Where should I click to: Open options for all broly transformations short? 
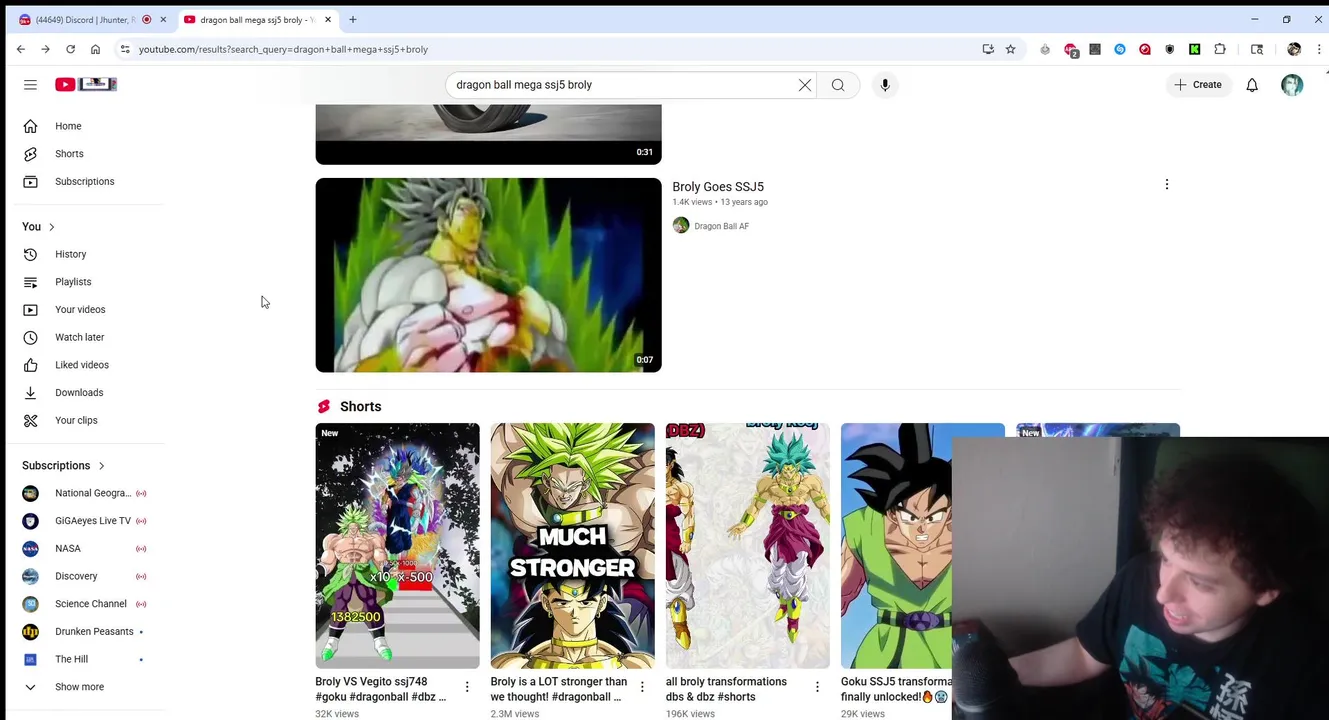[817, 687]
